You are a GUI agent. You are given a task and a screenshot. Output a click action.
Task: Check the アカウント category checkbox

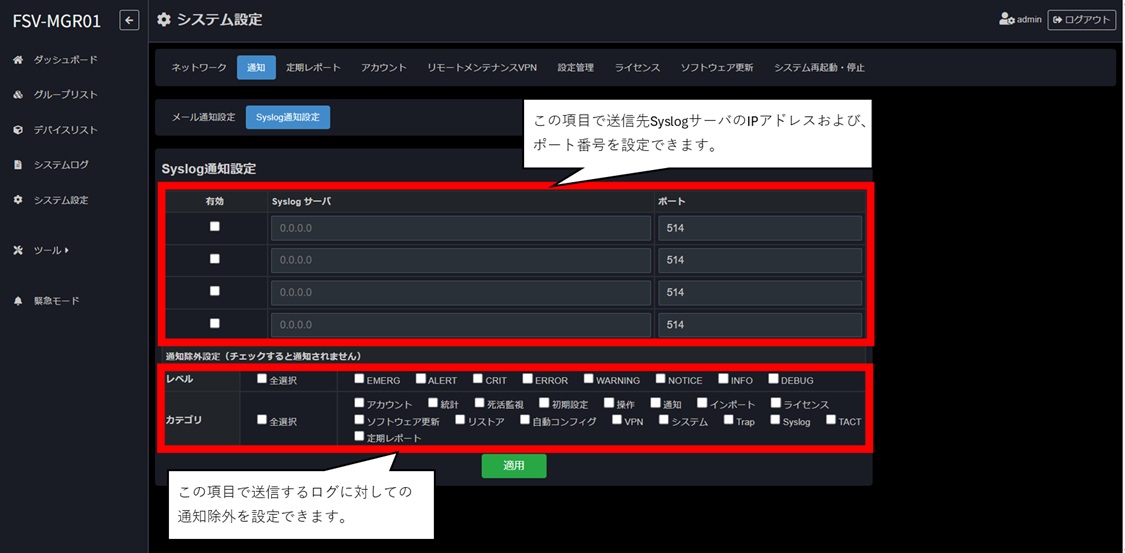click(x=359, y=403)
